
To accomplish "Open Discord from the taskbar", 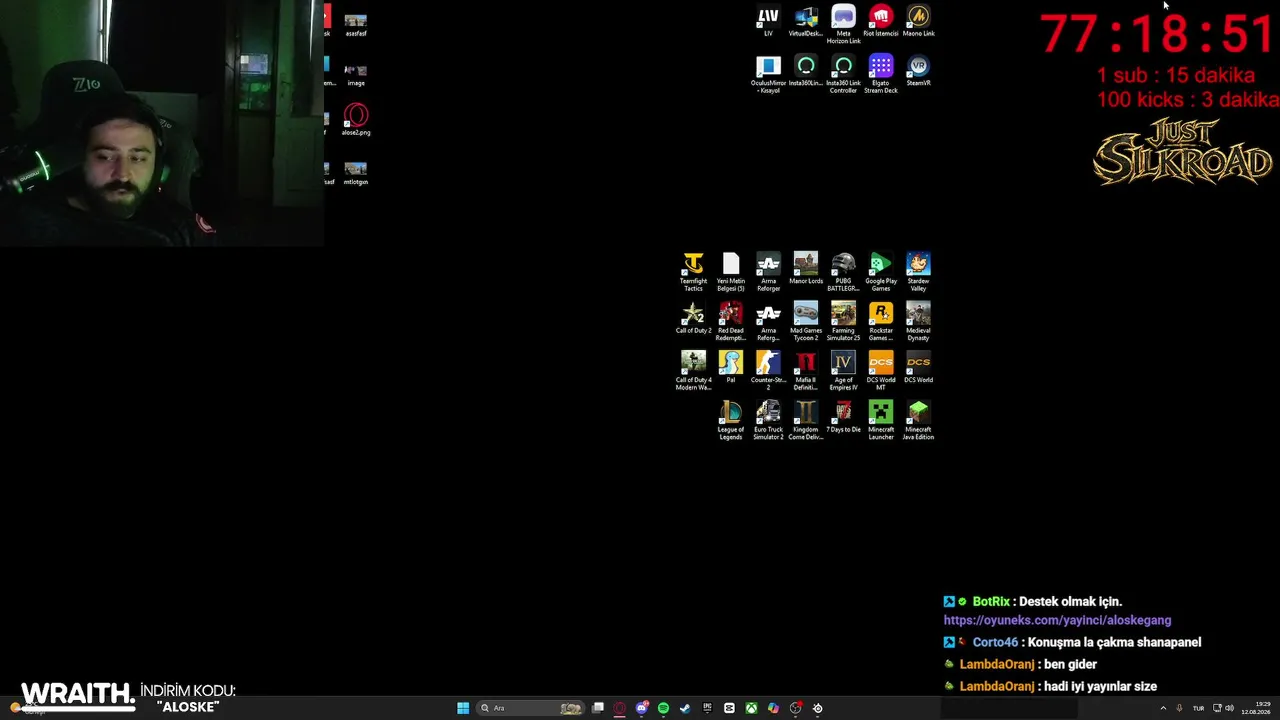I will (x=642, y=708).
